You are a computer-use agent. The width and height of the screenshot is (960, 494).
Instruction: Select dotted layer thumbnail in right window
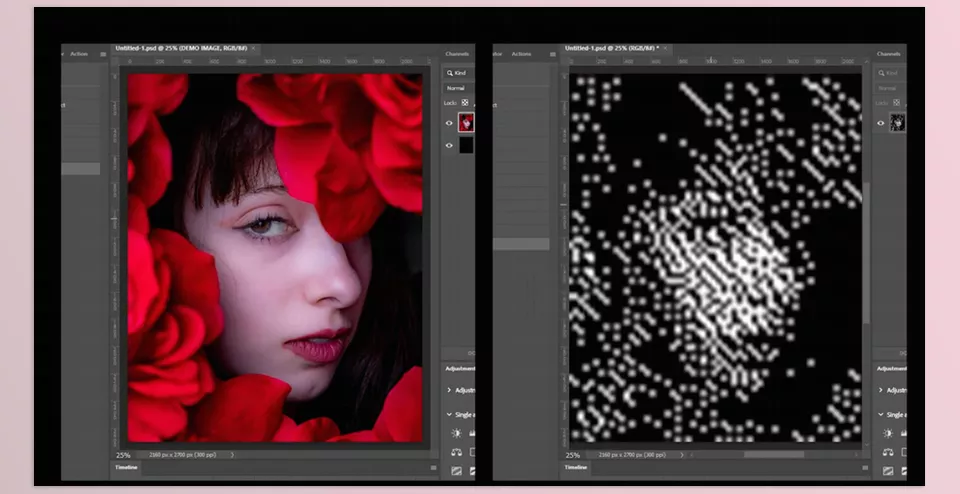(898, 122)
